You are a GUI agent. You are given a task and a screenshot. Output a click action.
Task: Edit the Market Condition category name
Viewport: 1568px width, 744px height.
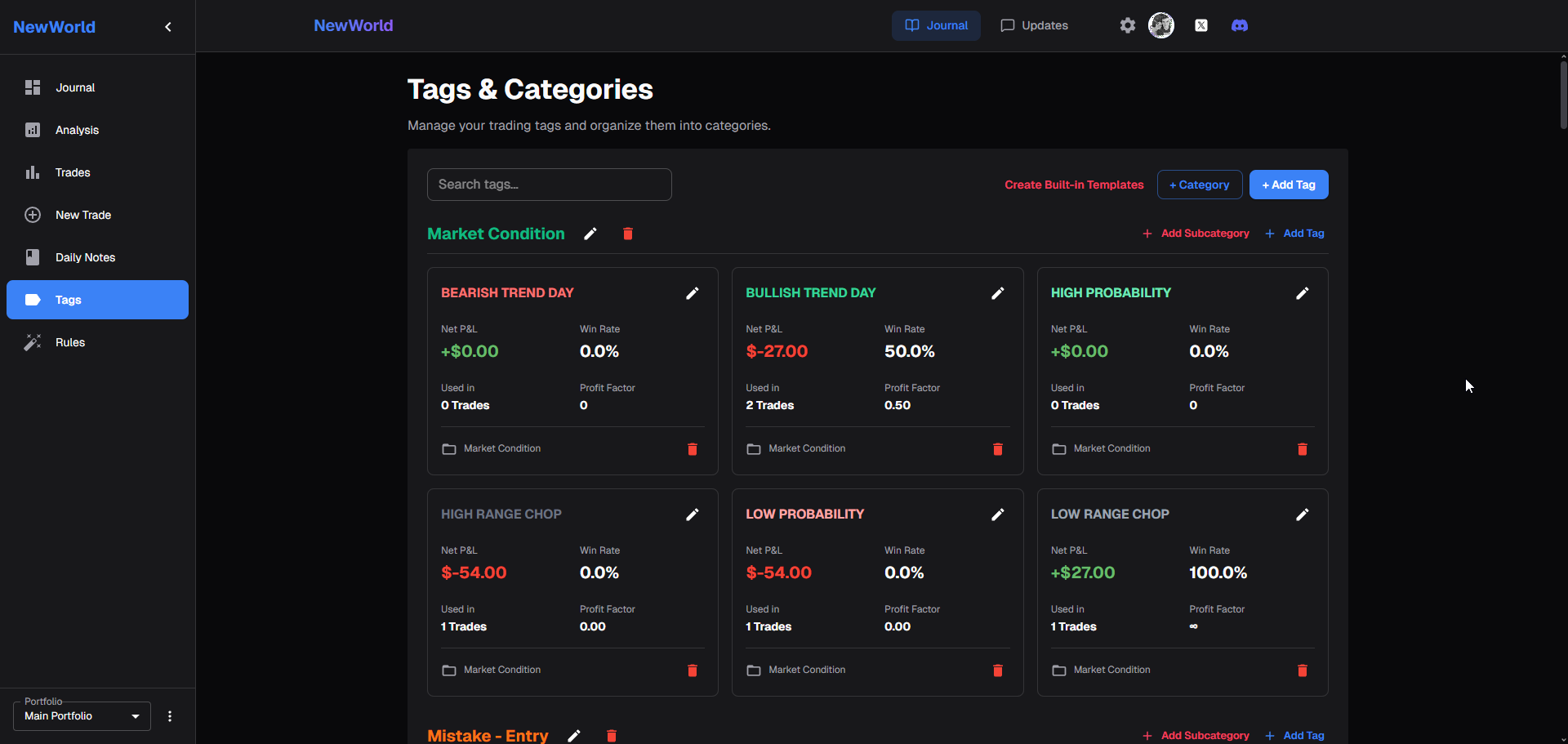pyautogui.click(x=590, y=234)
